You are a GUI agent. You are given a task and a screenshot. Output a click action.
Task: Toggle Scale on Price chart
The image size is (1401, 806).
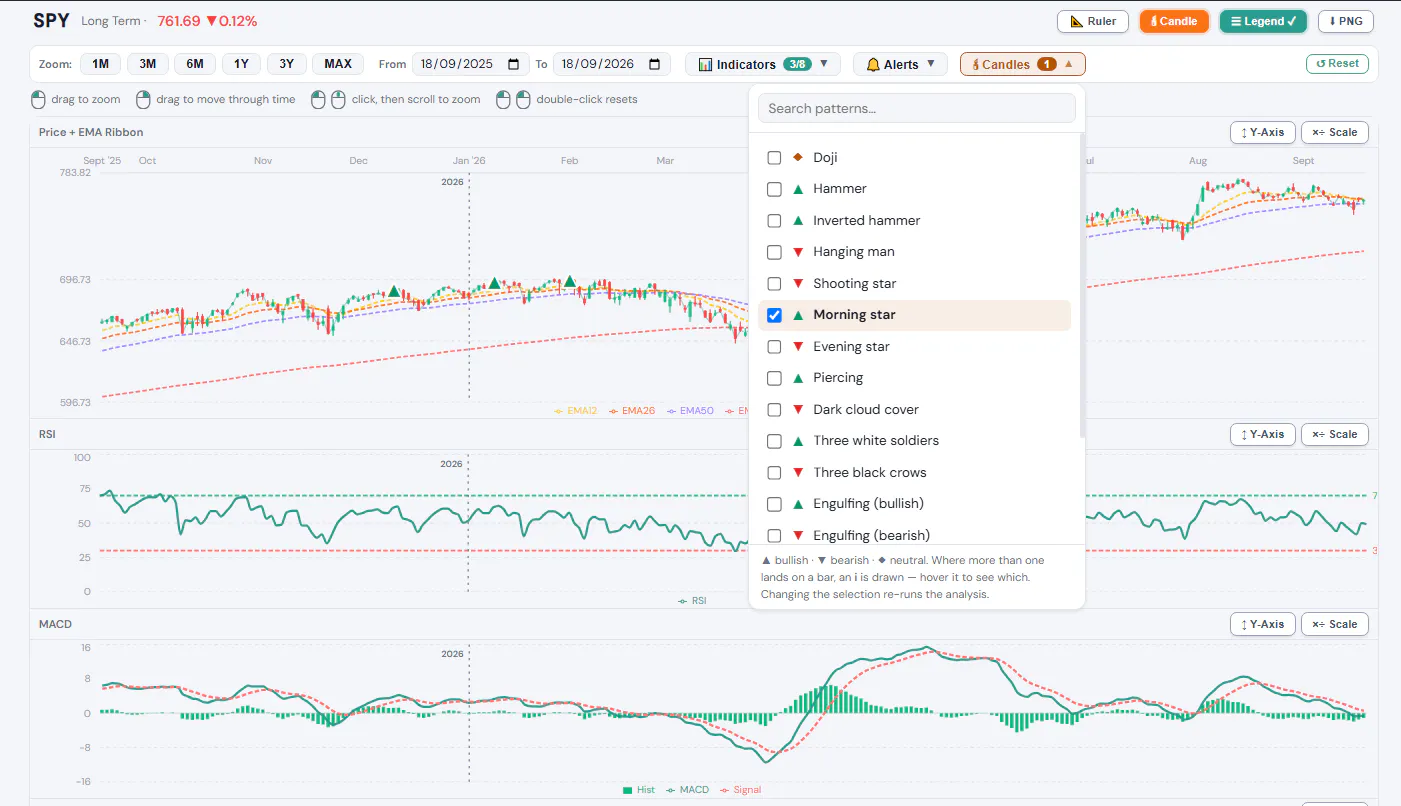[x=1335, y=132]
